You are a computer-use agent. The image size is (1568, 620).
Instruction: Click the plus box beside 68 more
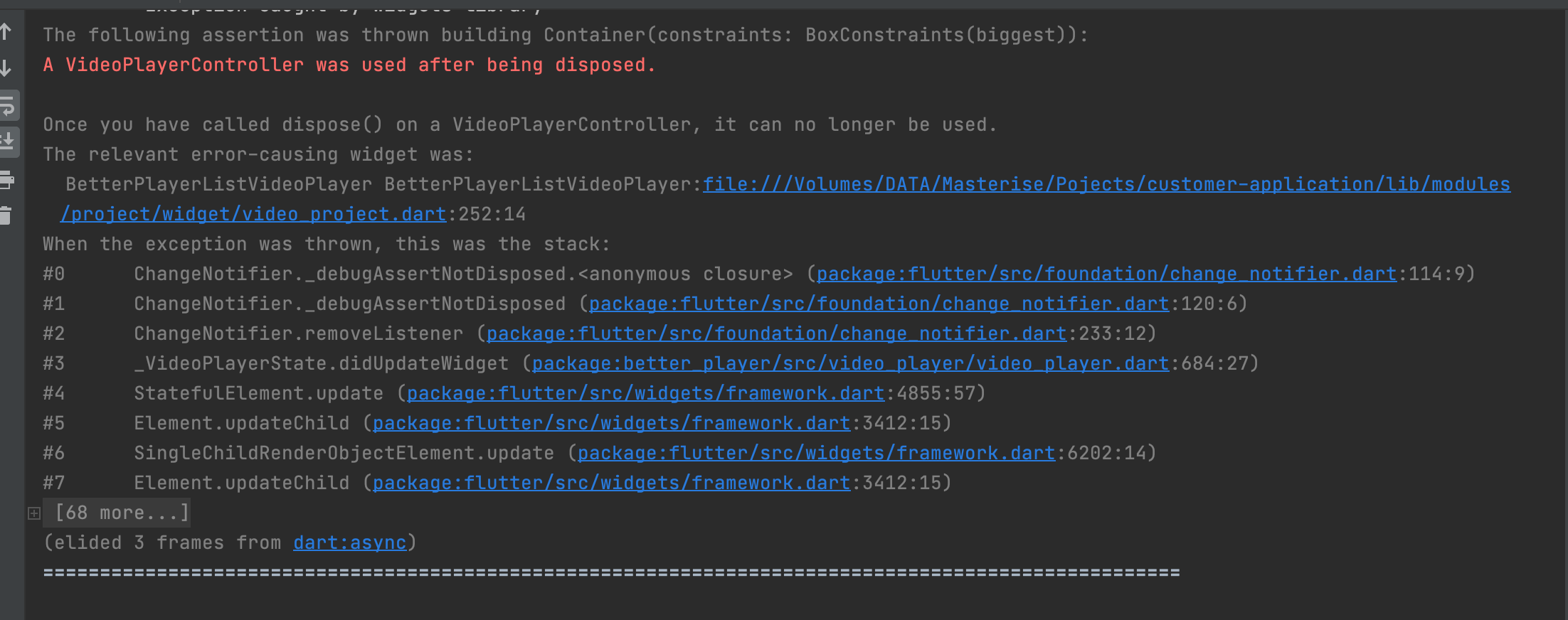pyautogui.click(x=33, y=512)
